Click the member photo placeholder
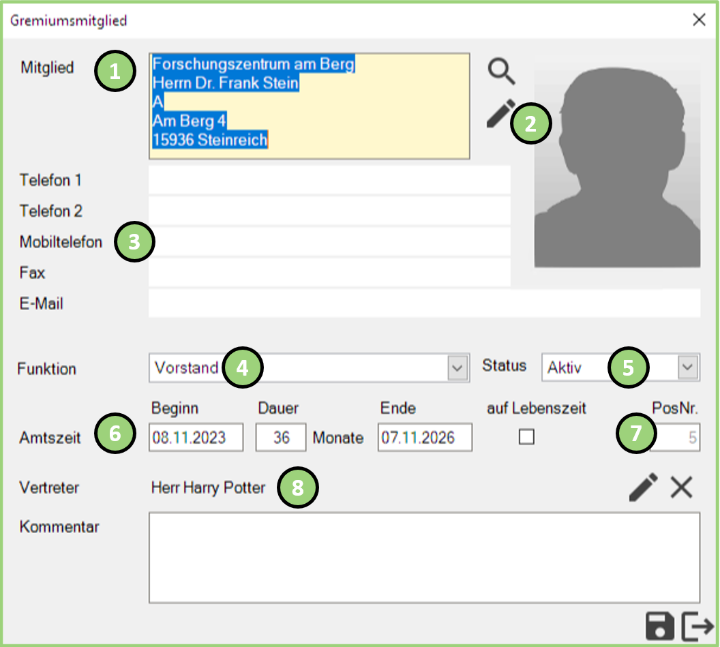720x647 pixels. coord(617,162)
